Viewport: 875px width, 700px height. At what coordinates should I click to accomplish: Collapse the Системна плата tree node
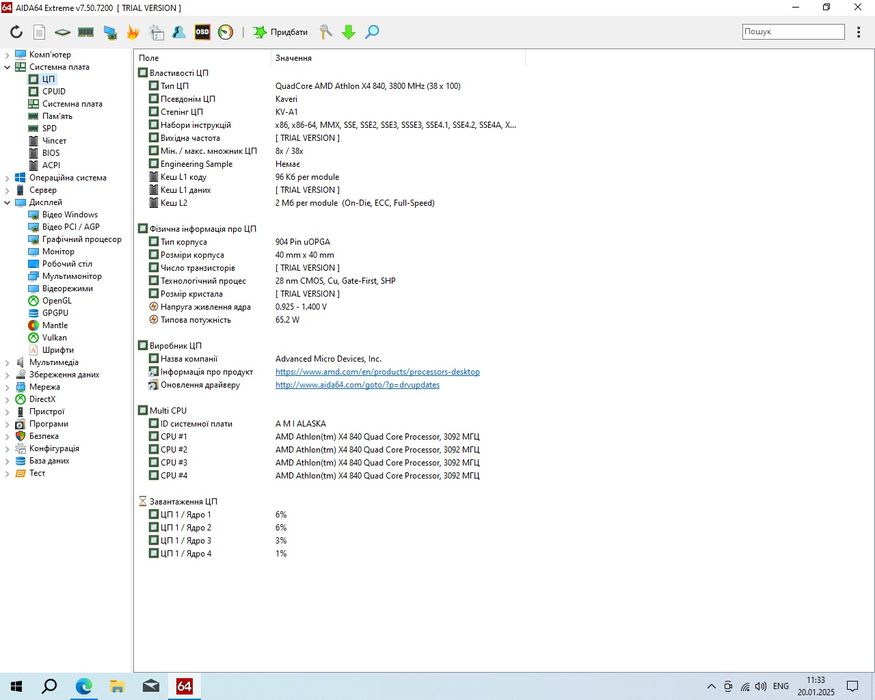click(7, 67)
